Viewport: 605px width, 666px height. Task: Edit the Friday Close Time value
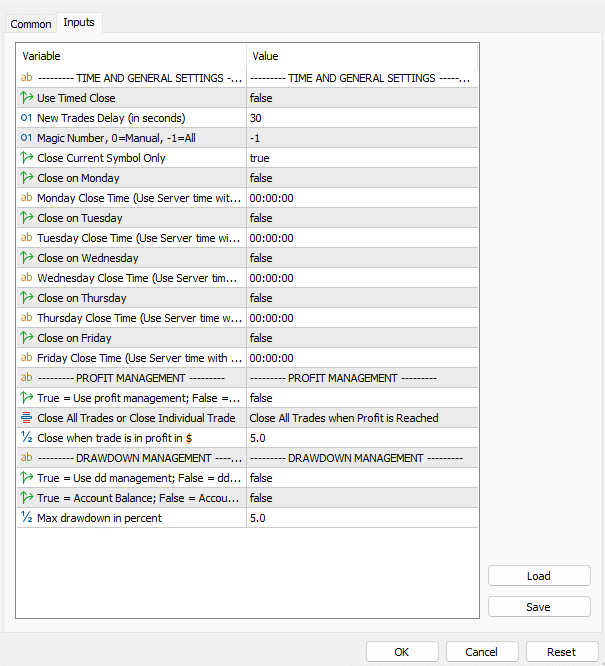click(362, 358)
